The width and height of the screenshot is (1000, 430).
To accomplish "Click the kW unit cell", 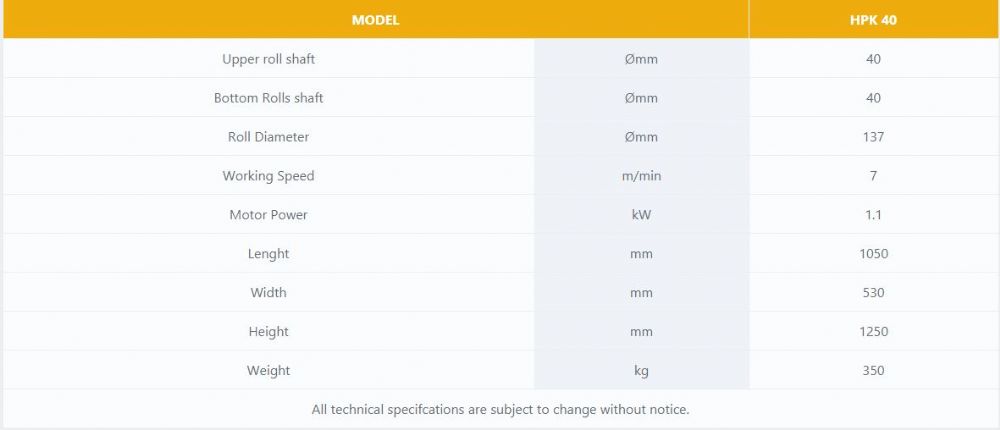I will tap(641, 214).
